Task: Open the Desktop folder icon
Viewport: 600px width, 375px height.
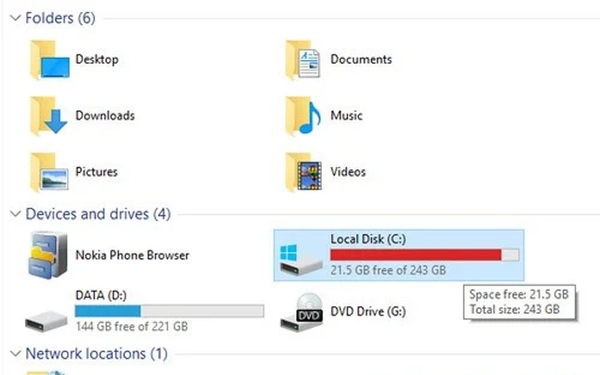Action: pos(50,59)
